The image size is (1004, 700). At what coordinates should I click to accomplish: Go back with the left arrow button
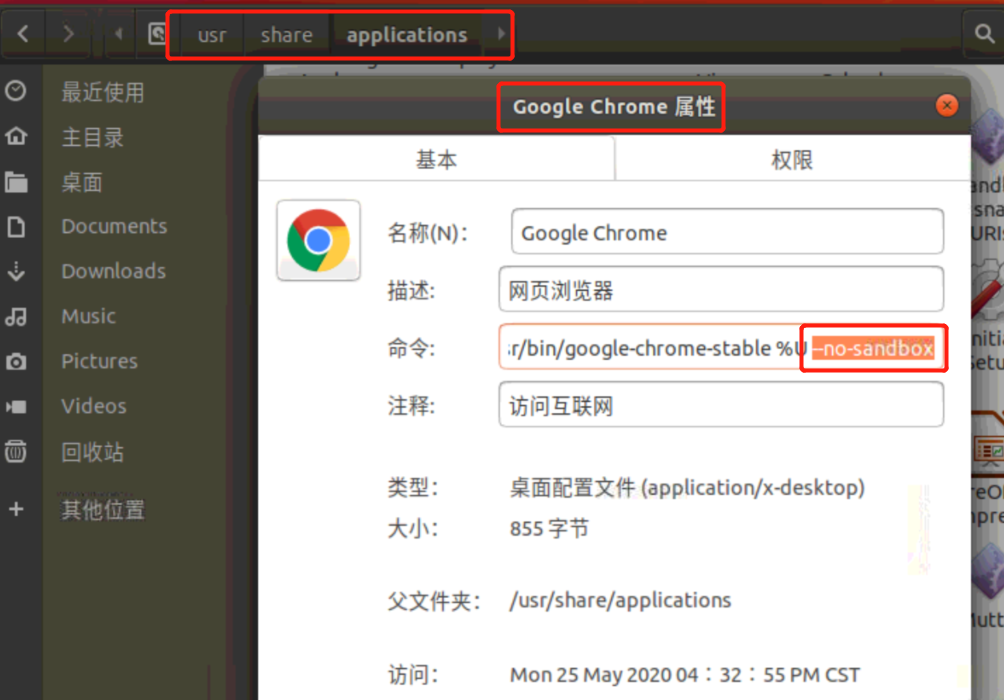point(23,33)
